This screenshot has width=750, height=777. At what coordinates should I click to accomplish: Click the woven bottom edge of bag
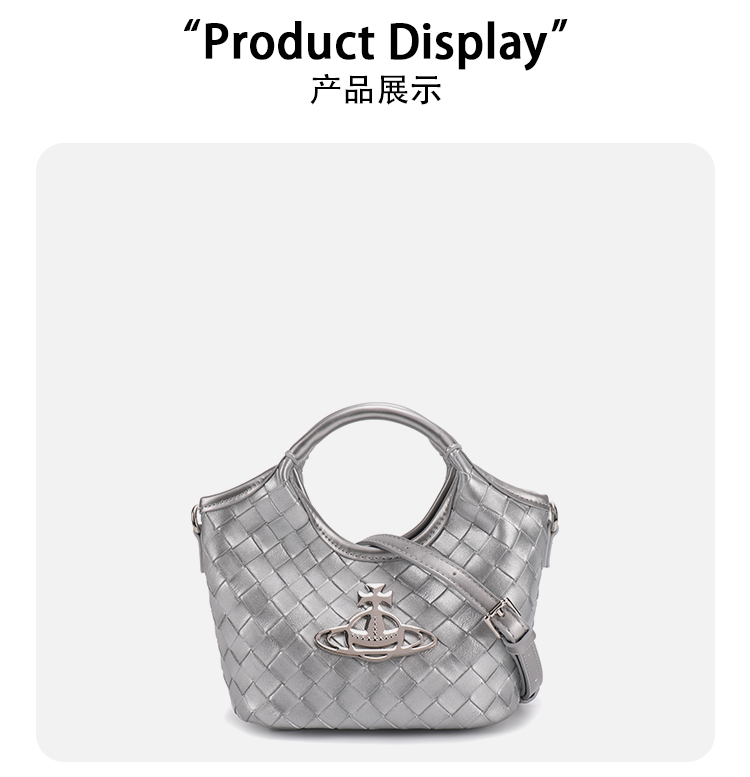point(372,720)
